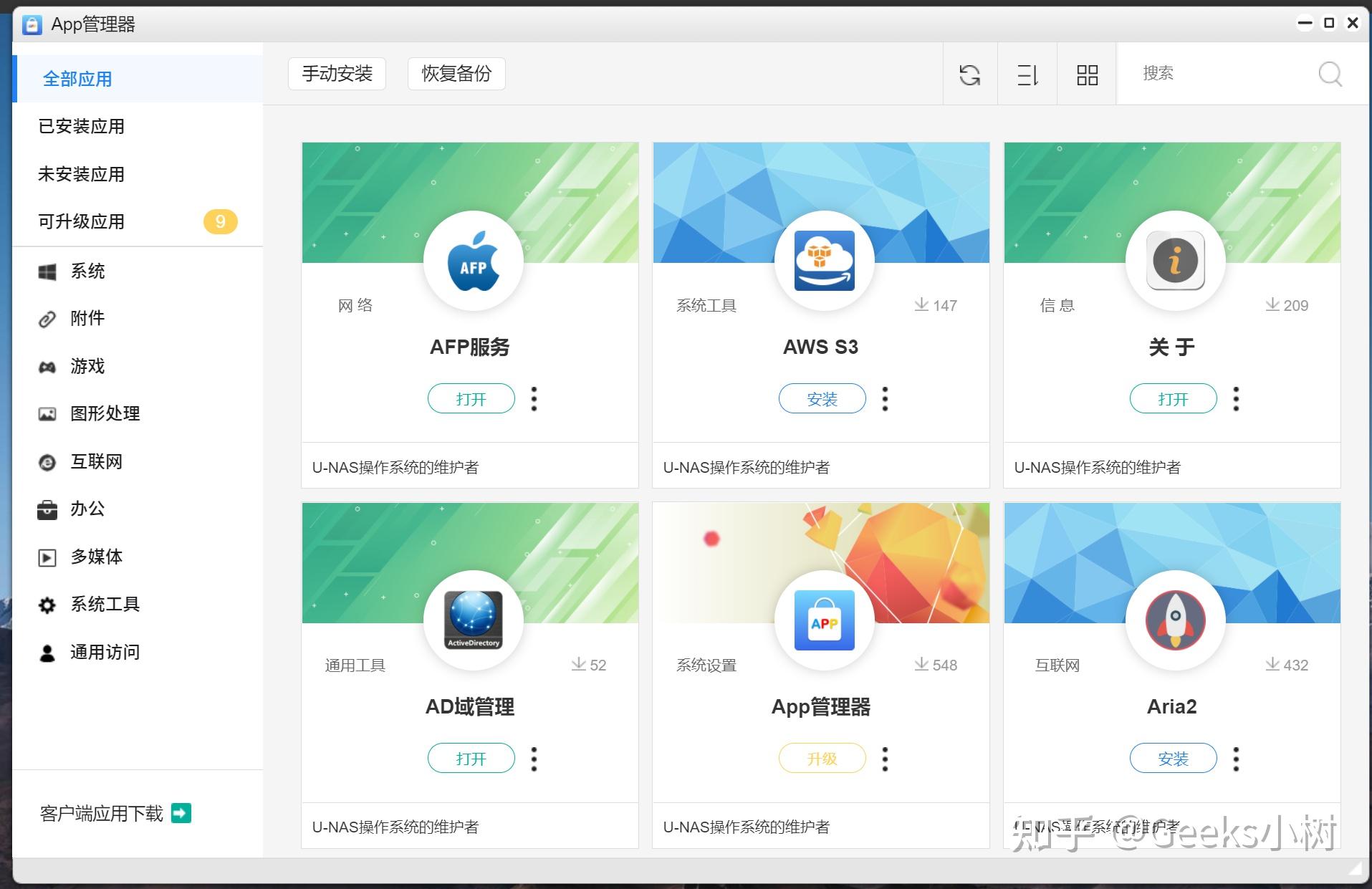Expand more options for 关于
1372x889 pixels.
(1236, 399)
